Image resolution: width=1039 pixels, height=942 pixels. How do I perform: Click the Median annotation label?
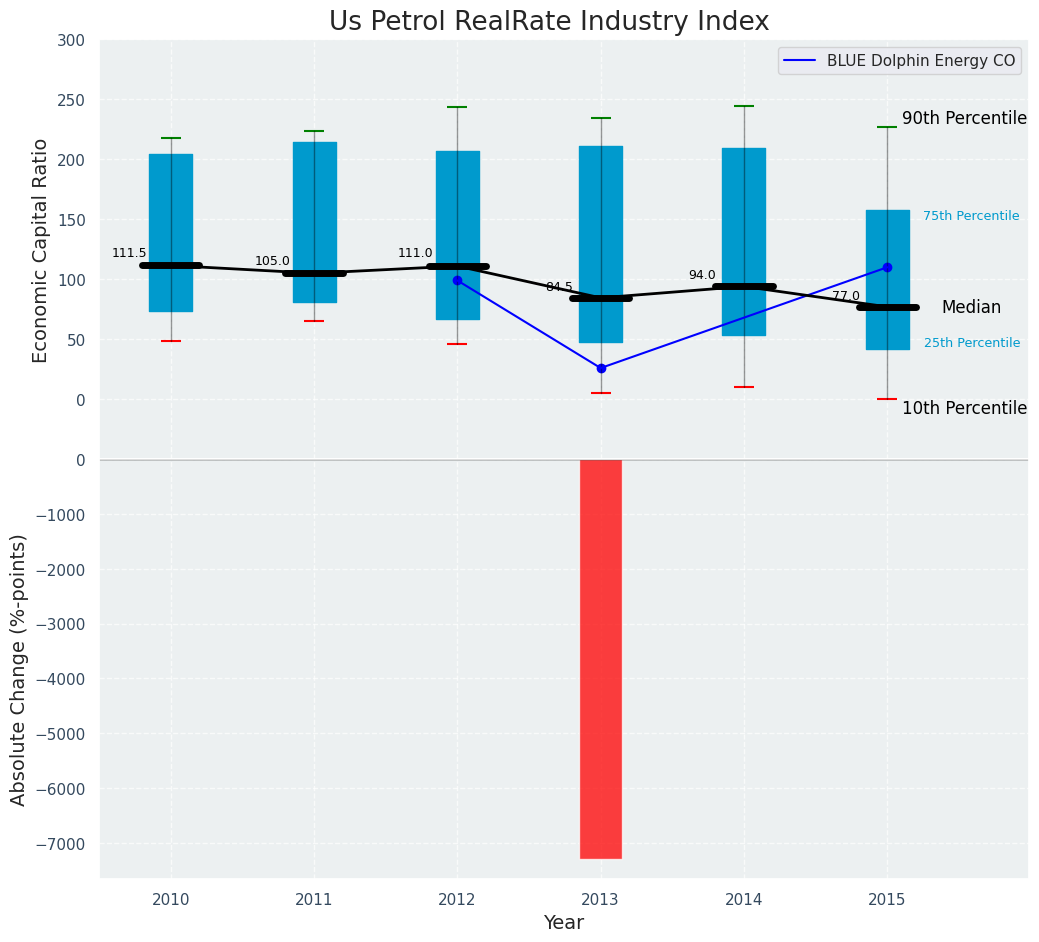pyautogui.click(x=971, y=307)
